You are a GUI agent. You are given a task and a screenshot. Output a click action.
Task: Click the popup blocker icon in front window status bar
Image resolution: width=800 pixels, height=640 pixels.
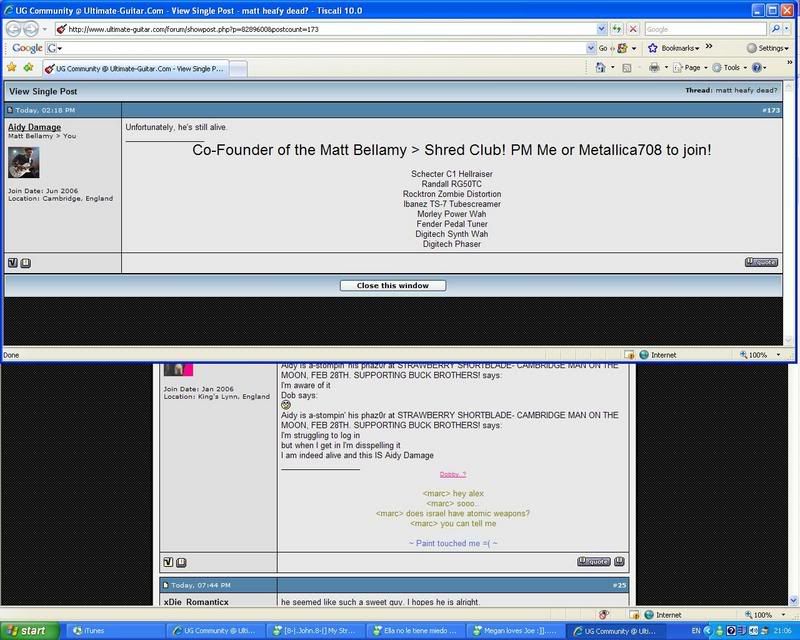[x=629, y=355]
